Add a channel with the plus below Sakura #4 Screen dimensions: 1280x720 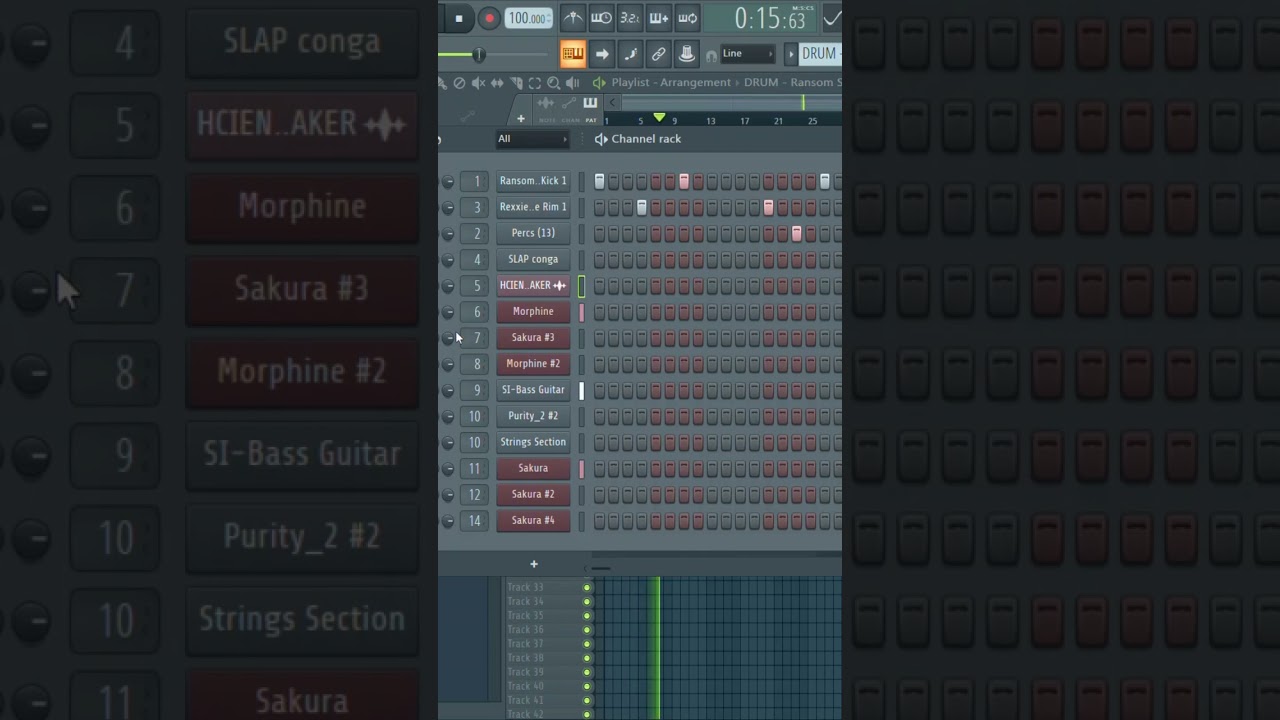(x=534, y=565)
